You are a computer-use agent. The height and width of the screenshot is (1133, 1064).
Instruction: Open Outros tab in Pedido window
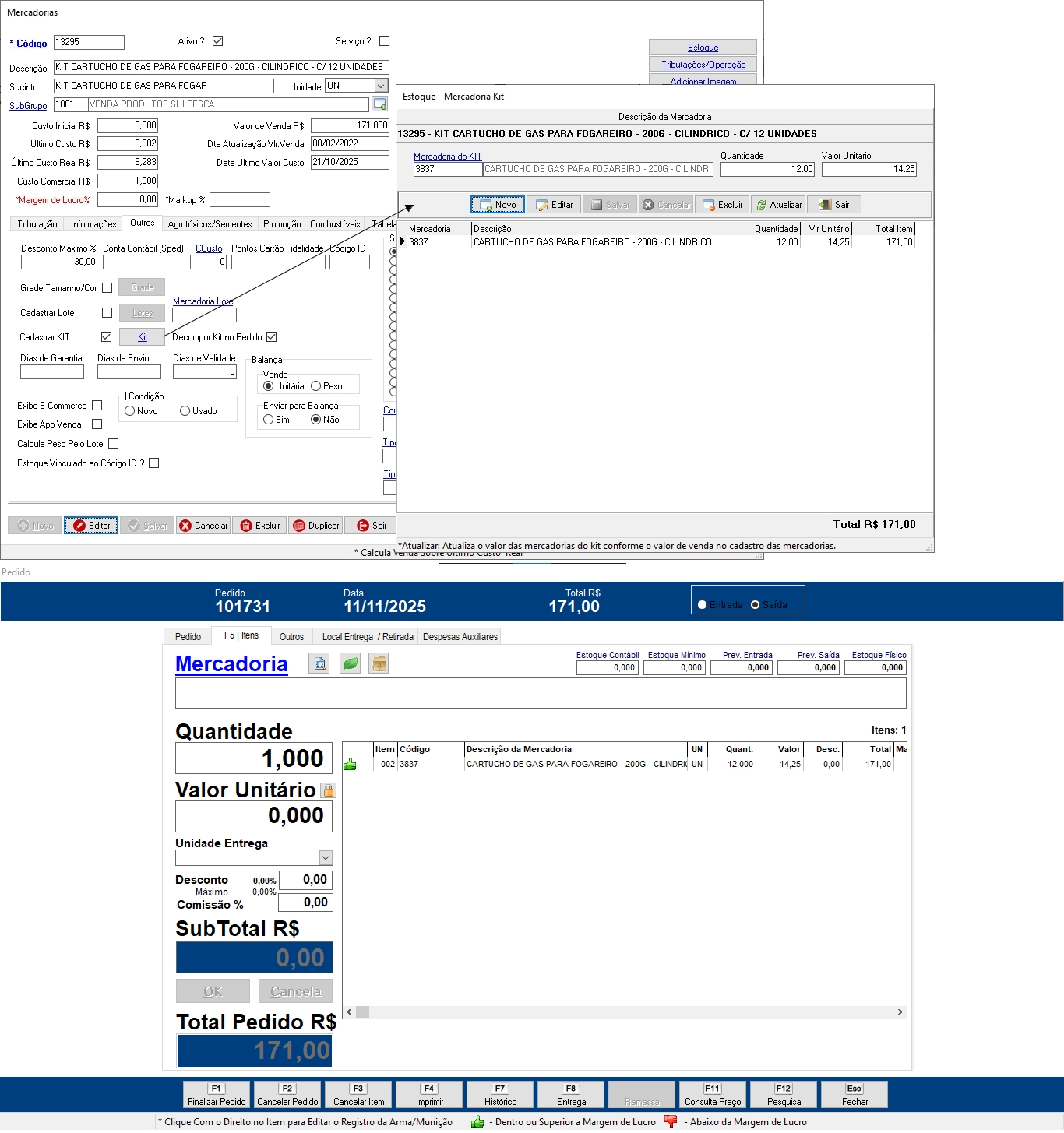pyautogui.click(x=292, y=637)
